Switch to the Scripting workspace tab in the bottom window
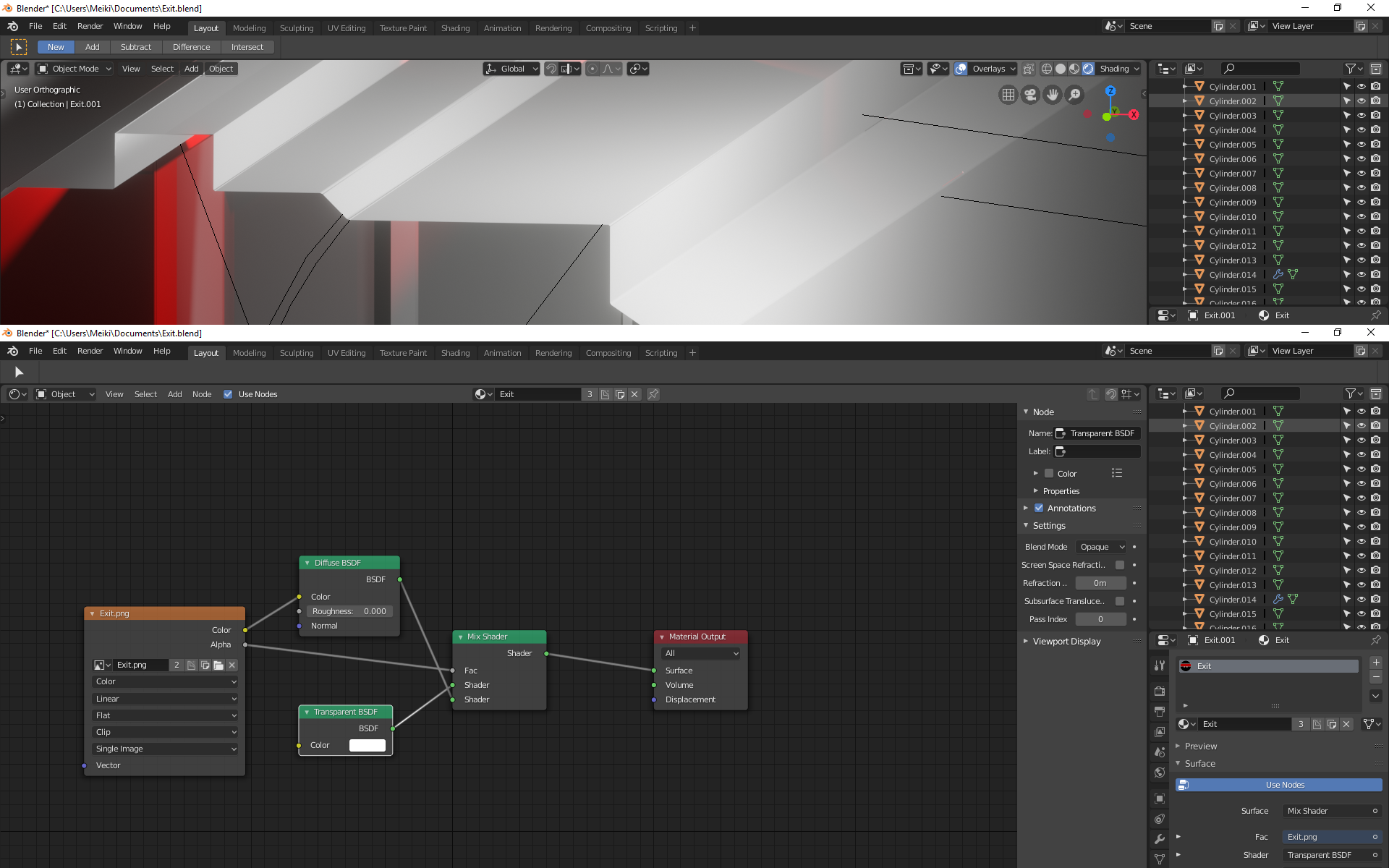 (x=661, y=353)
